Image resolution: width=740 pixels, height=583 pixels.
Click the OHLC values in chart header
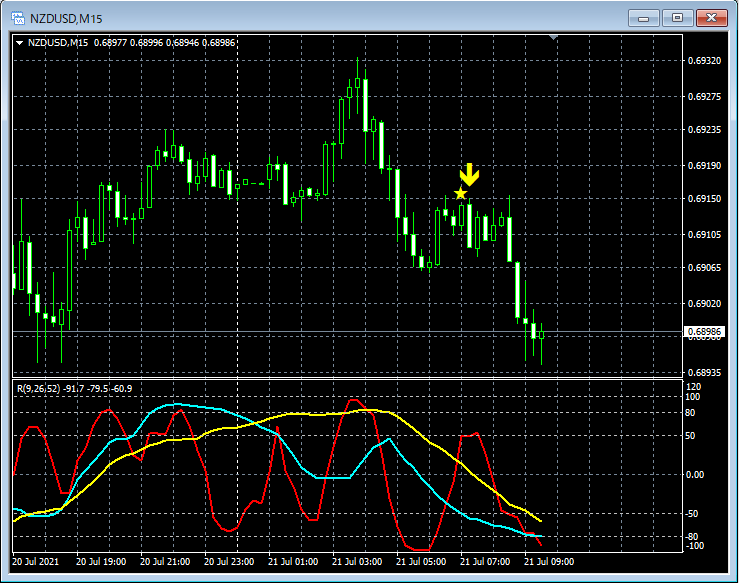(x=164, y=43)
